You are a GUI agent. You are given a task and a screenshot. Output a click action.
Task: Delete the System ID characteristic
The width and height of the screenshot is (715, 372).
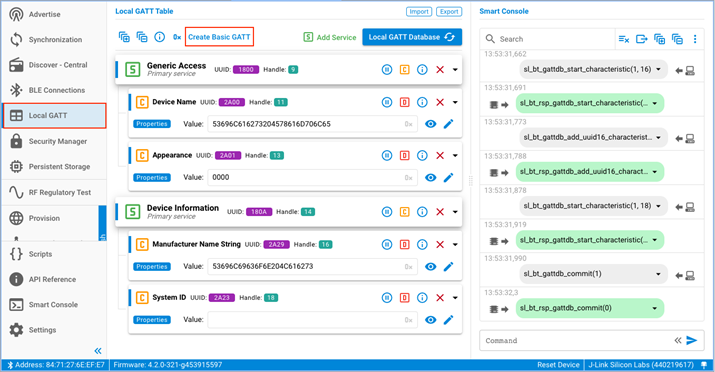pyautogui.click(x=440, y=298)
